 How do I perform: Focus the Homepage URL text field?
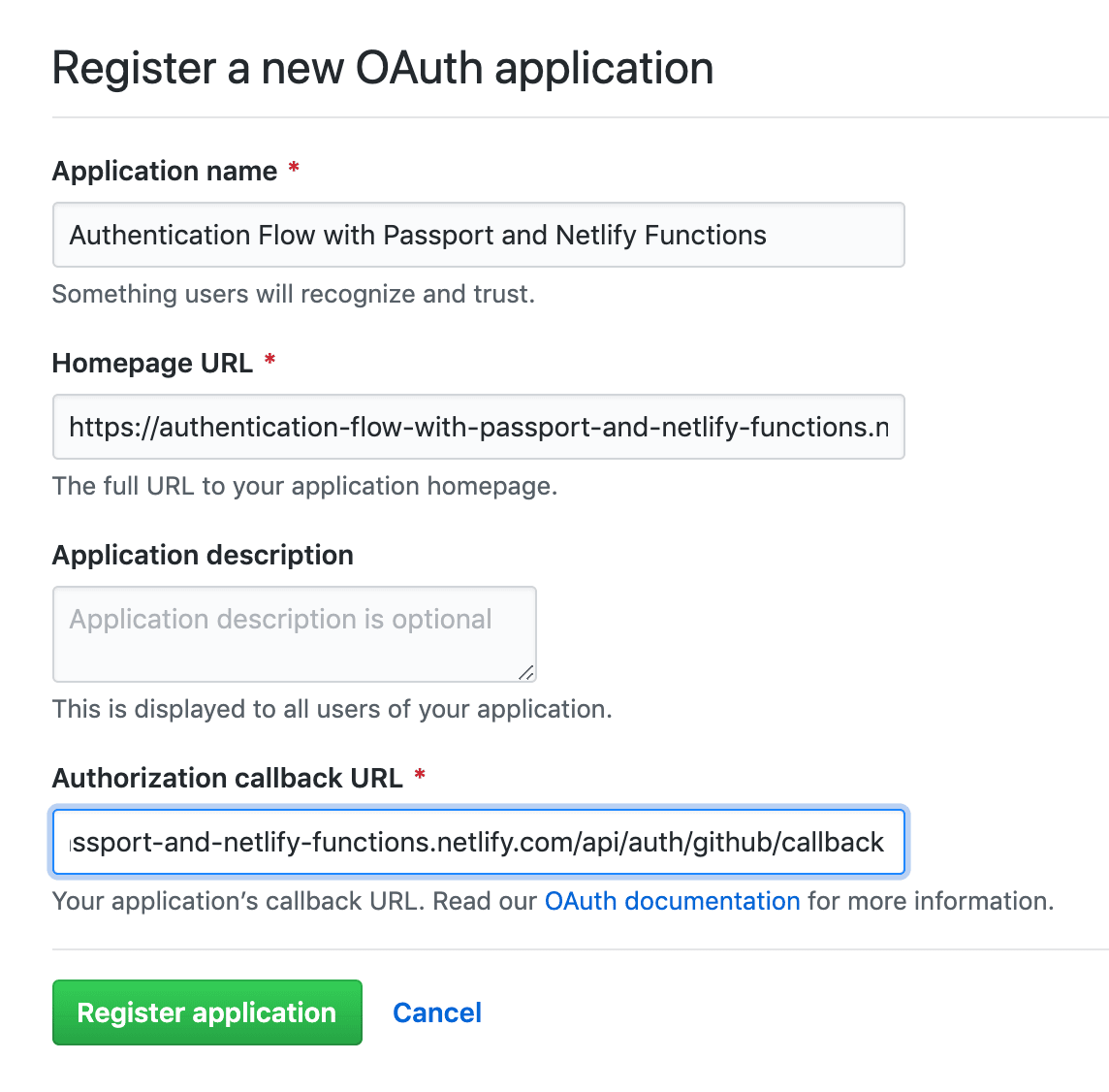478,427
